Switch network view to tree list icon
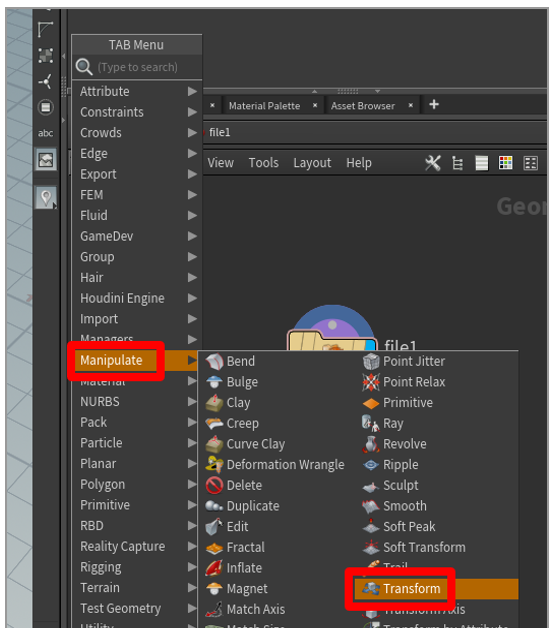The width and height of the screenshot is (551, 632). tap(457, 163)
